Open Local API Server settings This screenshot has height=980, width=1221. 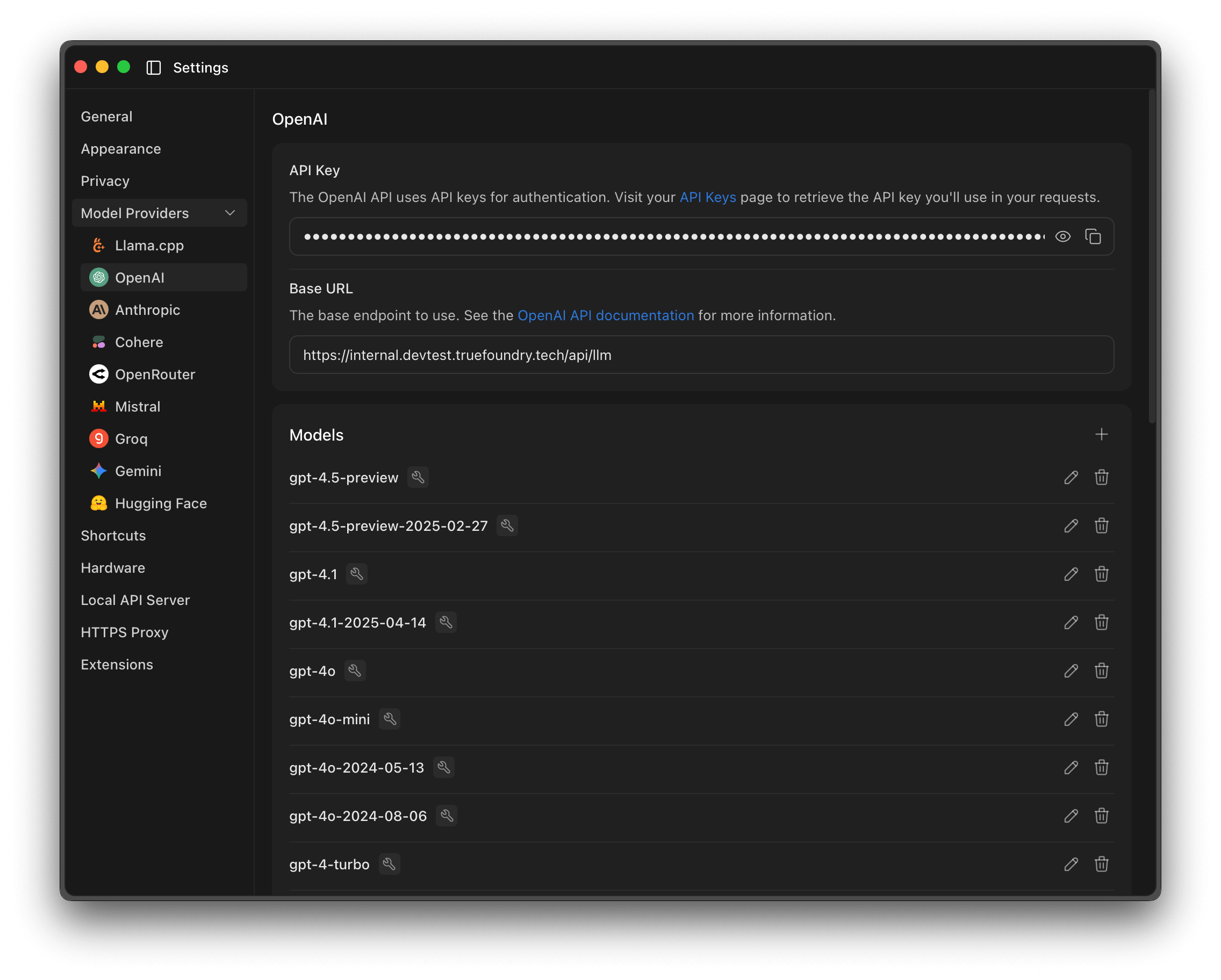[135, 600]
